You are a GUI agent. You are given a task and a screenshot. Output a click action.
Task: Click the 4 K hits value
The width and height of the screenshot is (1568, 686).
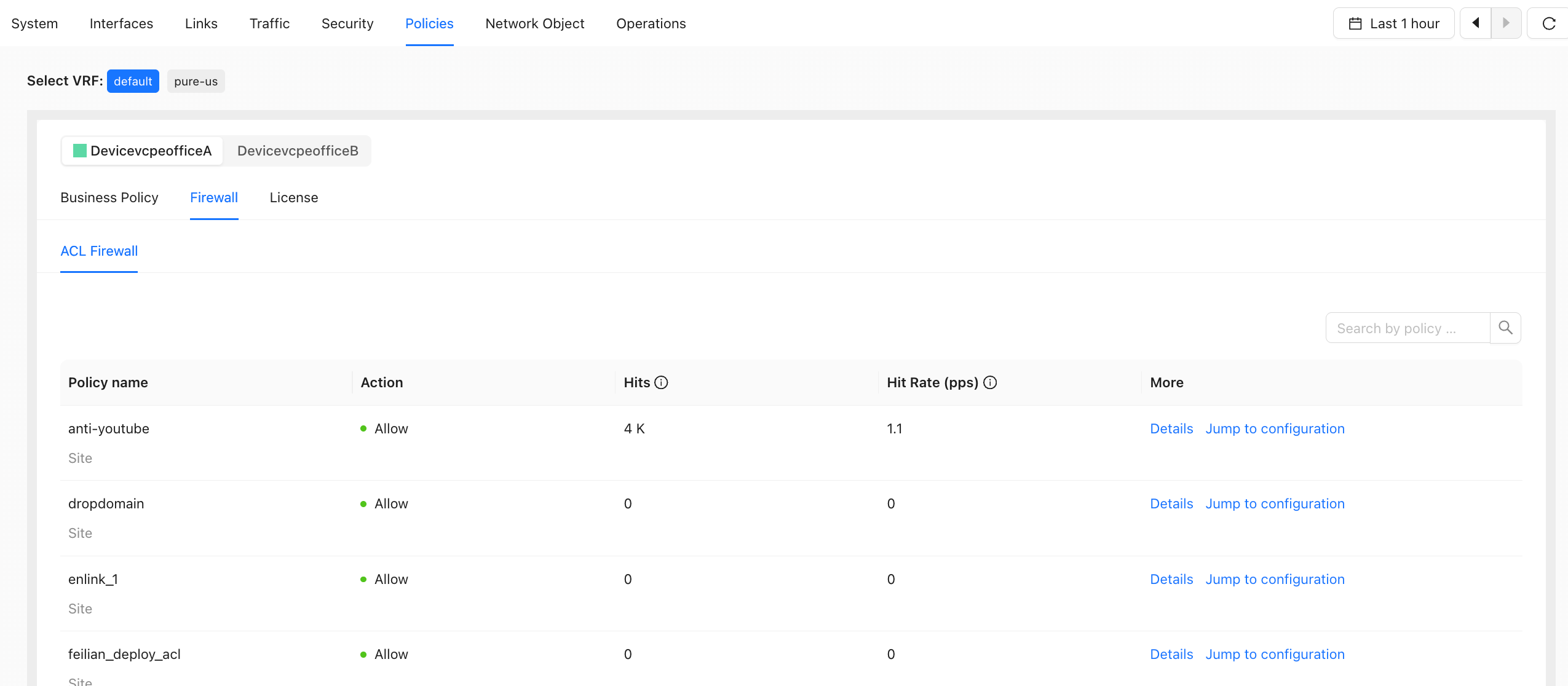pos(634,428)
